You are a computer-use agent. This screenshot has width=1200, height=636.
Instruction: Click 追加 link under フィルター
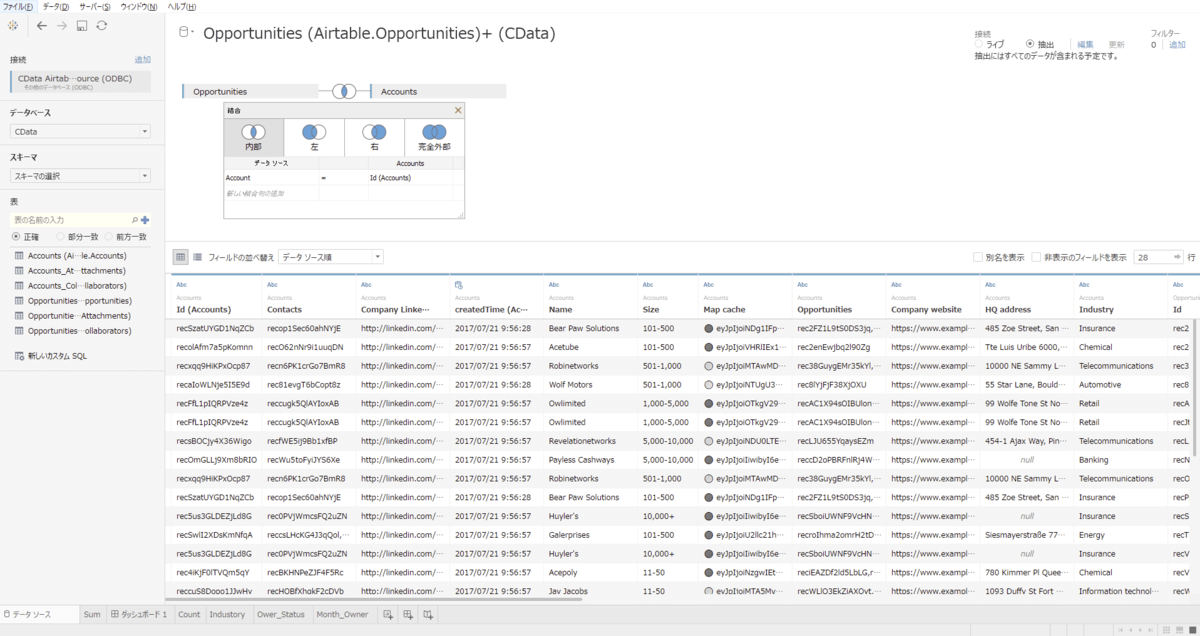click(1178, 45)
